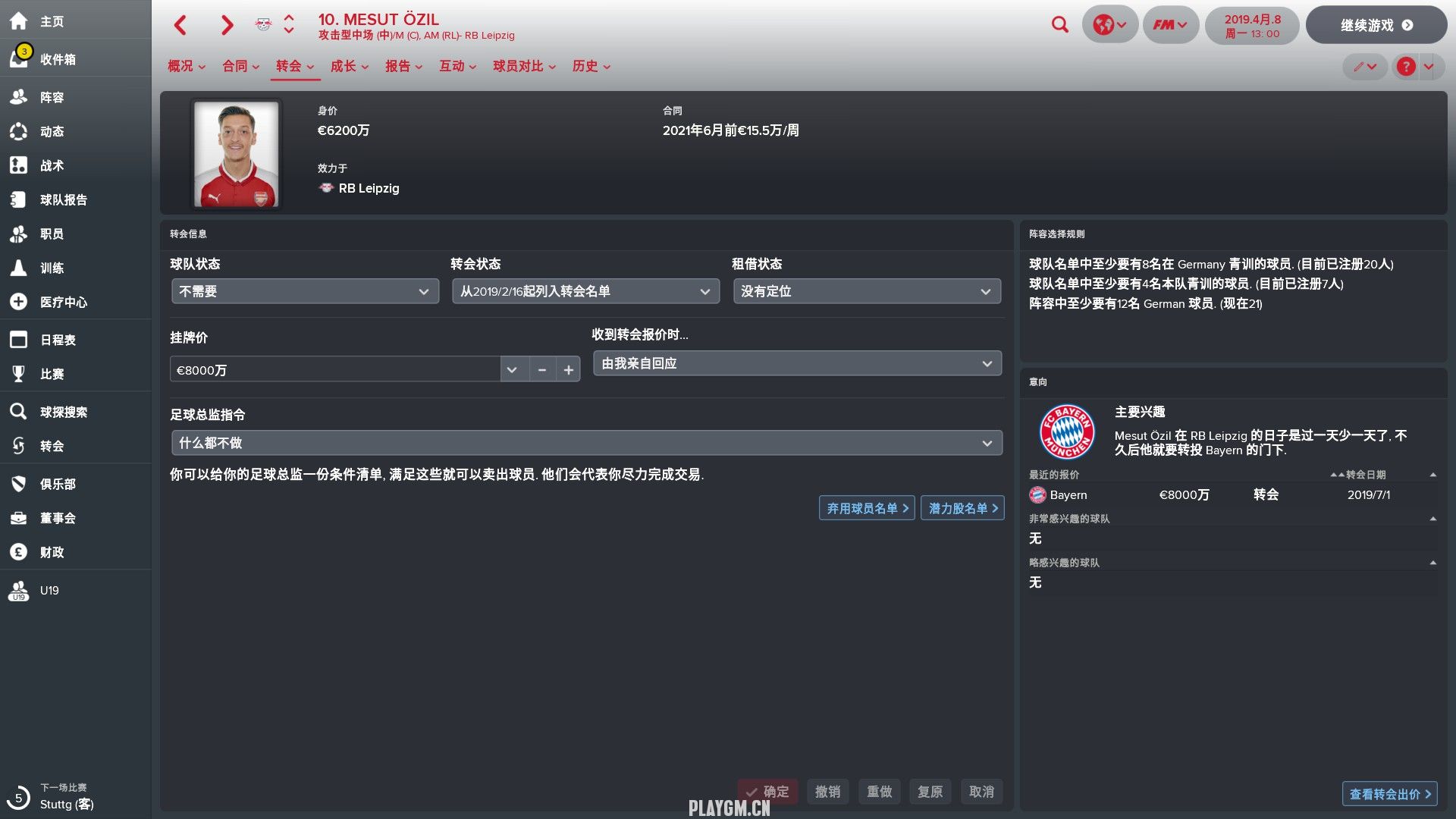The image size is (1456, 819).
Task: Open the 职员 staff icon
Action: click(x=18, y=234)
